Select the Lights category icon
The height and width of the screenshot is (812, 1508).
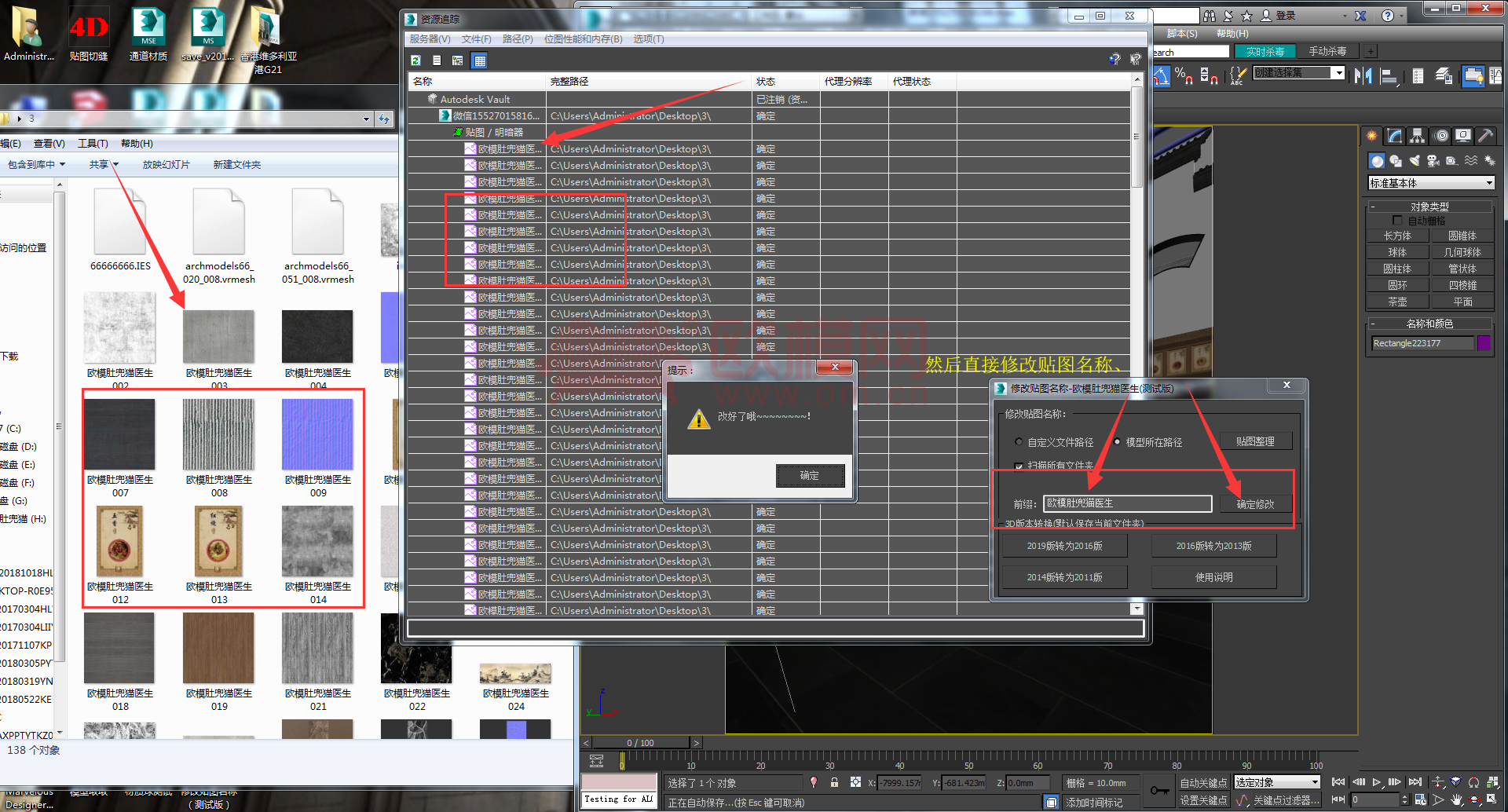(1415, 161)
